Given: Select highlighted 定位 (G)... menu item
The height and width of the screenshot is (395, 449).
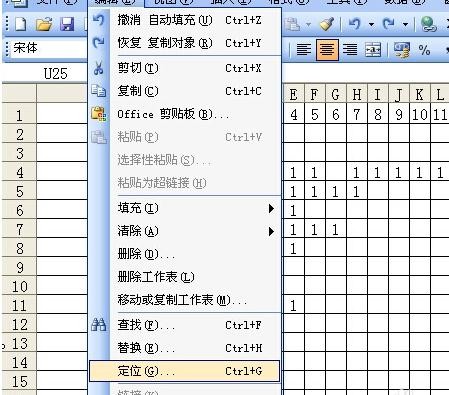Looking at the screenshot, I should pyautogui.click(x=184, y=371).
